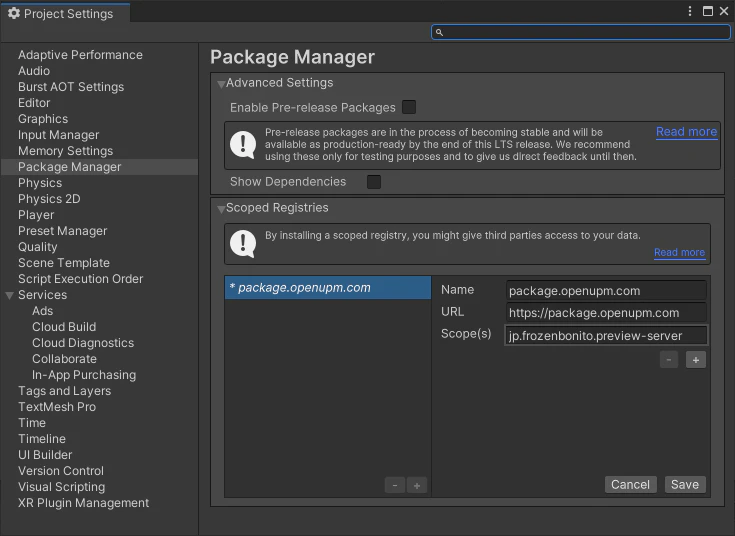Image resolution: width=735 pixels, height=536 pixels.
Task: Collapse the Scoped Registries section
Action: coord(221,209)
